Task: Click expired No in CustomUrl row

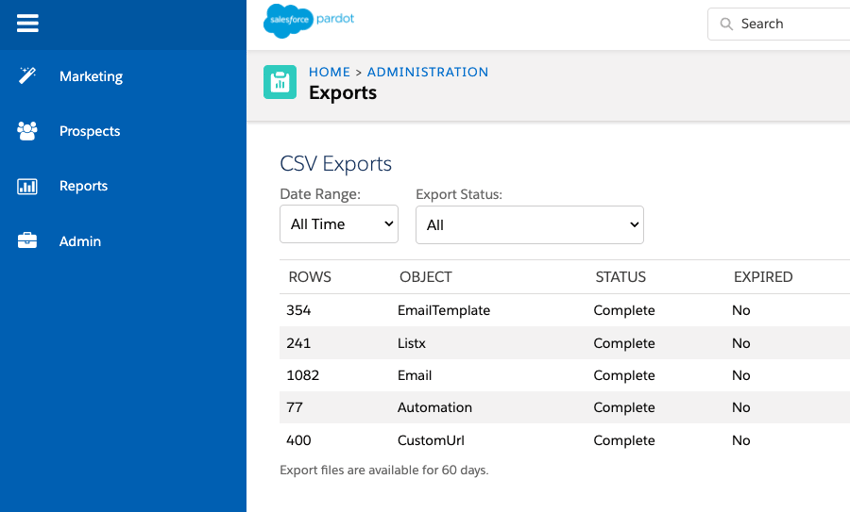Action: coord(741,440)
